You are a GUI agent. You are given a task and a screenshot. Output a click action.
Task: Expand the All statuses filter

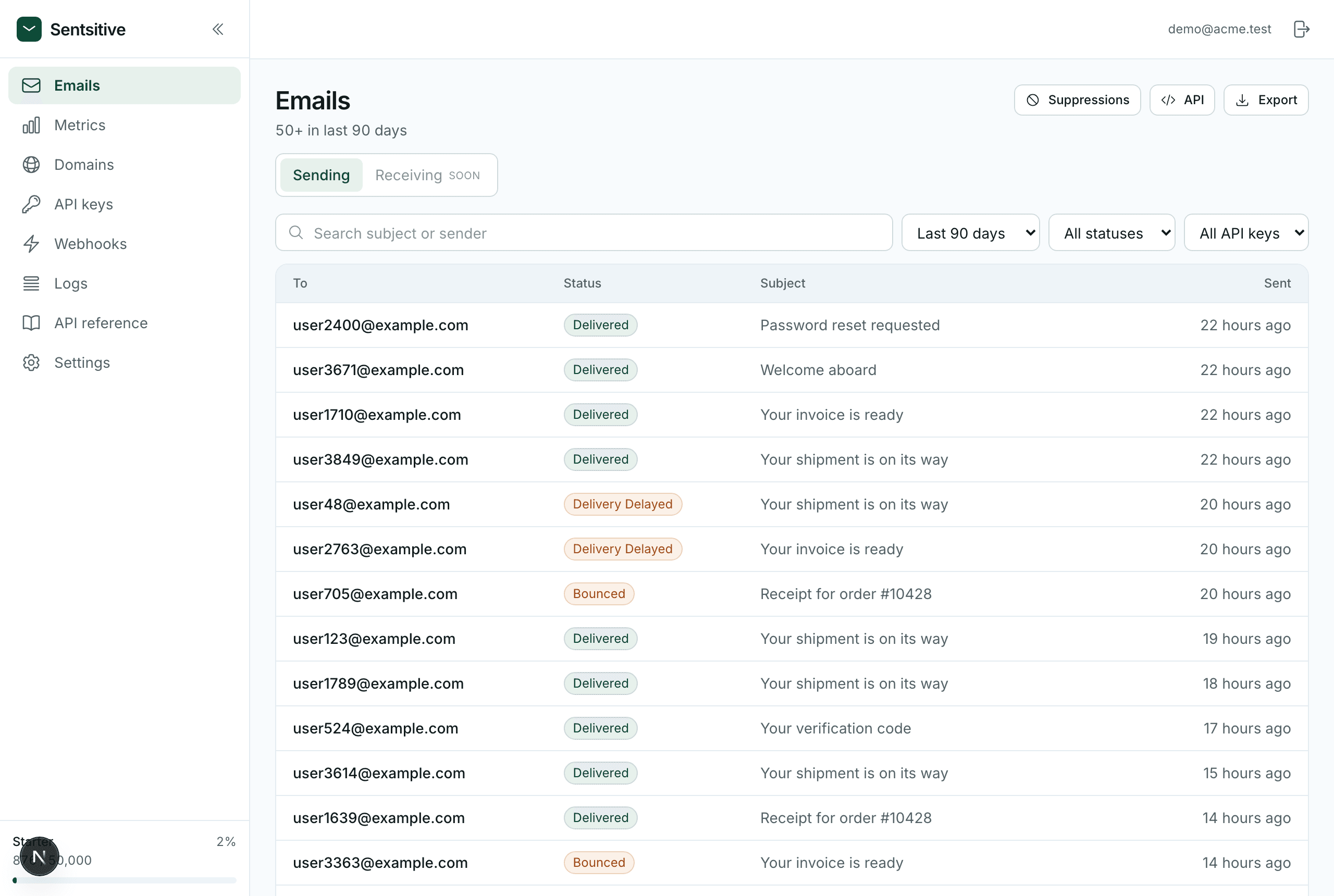[x=1111, y=232]
